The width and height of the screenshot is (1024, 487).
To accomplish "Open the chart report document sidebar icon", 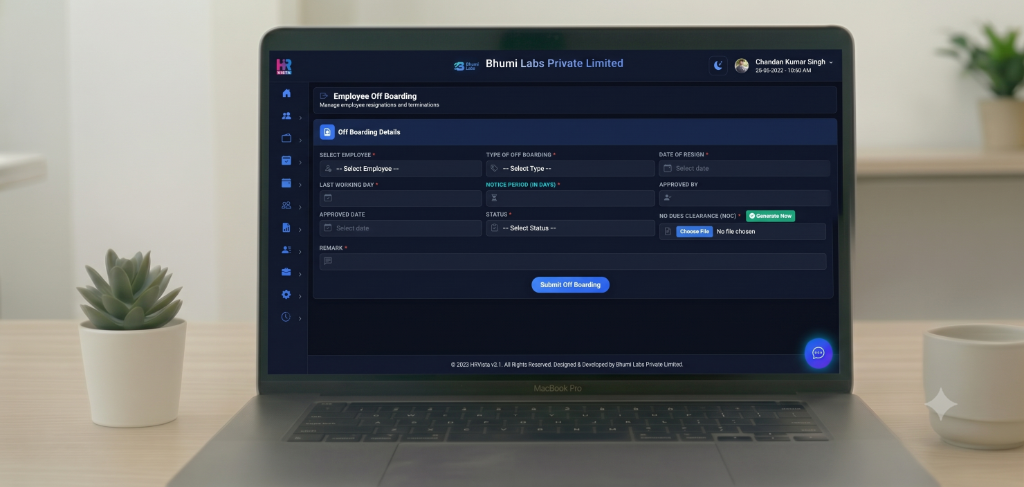I will click(286, 228).
